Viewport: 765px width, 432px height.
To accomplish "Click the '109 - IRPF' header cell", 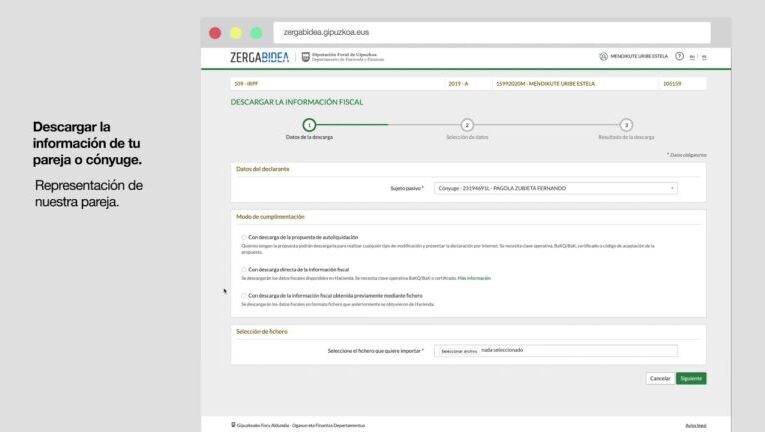I will [x=337, y=84].
